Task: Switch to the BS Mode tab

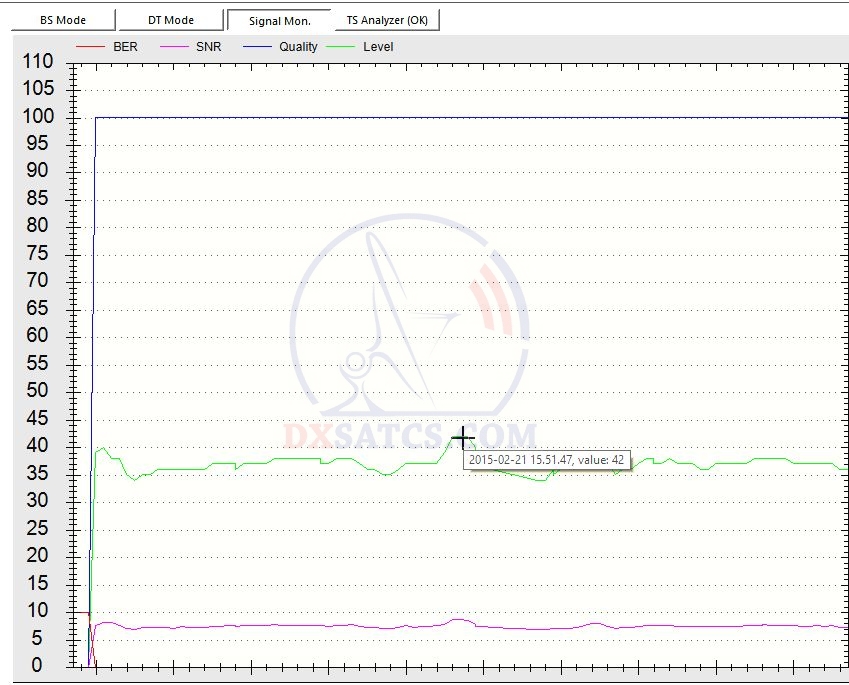Action: 62,20
